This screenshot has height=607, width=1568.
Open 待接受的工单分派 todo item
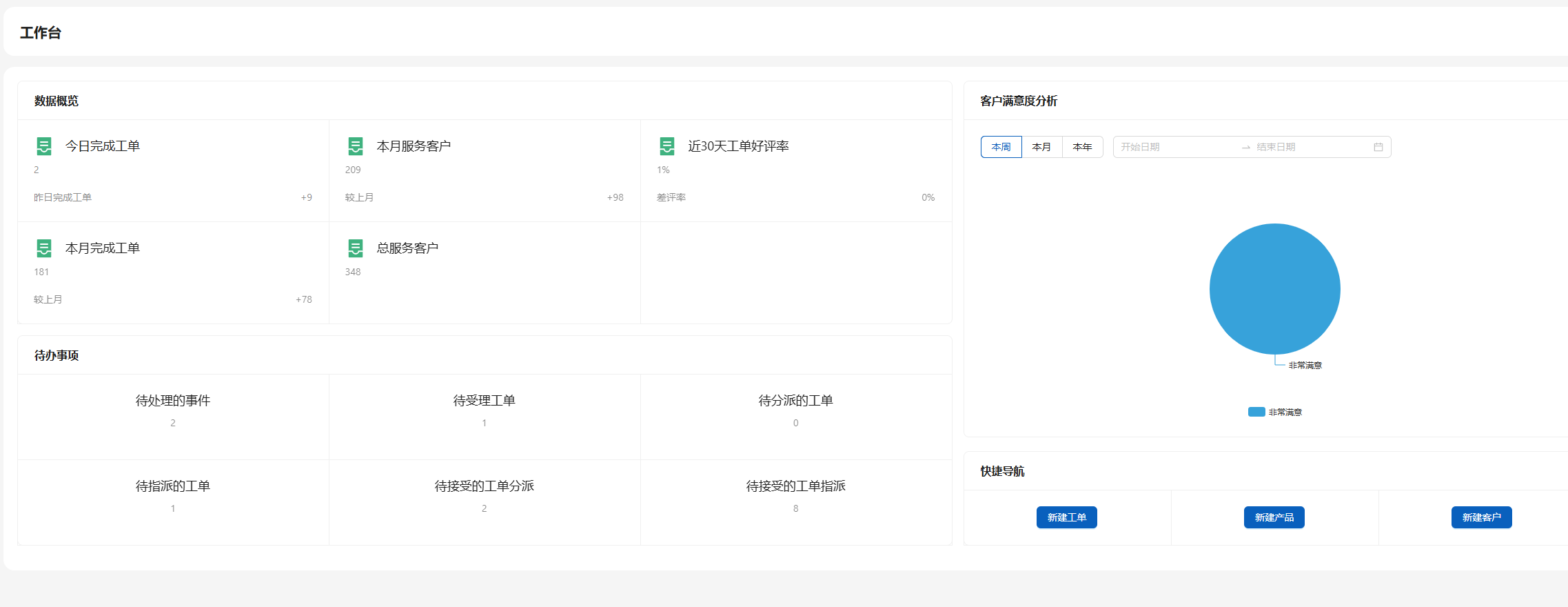pyautogui.click(x=485, y=502)
